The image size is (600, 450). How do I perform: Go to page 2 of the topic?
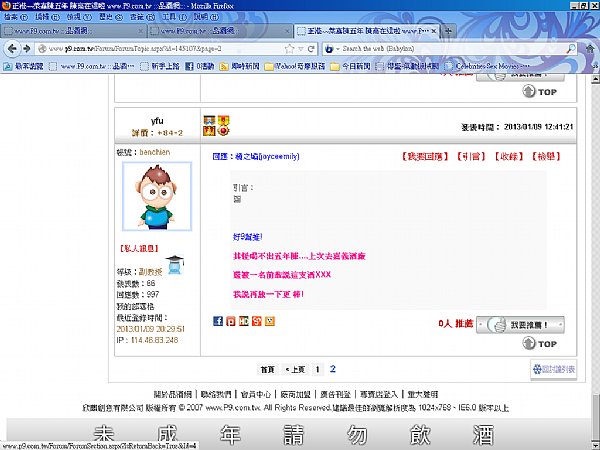point(333,369)
